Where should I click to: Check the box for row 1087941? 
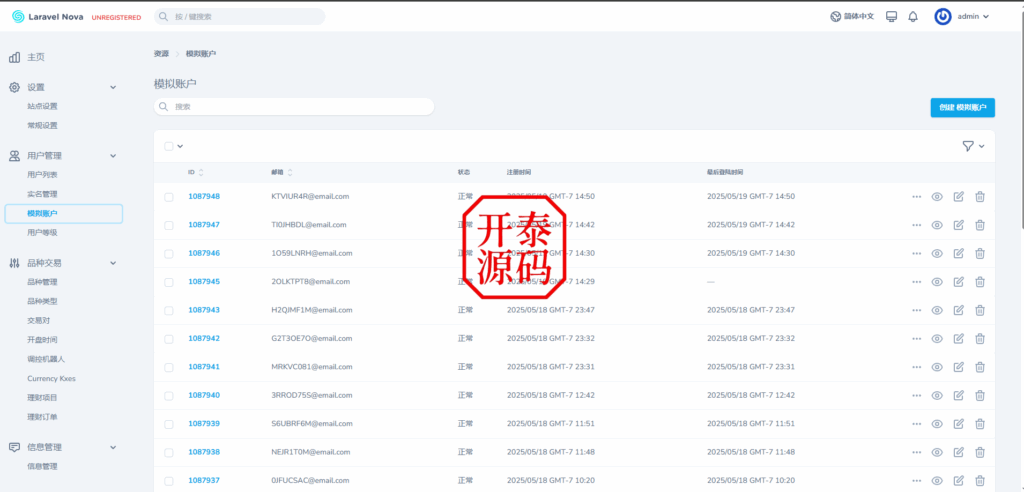[168, 367]
